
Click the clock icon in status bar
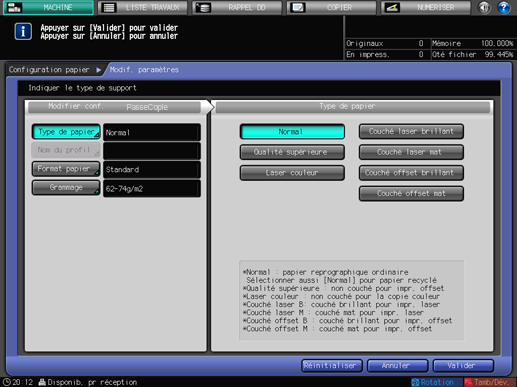[6, 382]
